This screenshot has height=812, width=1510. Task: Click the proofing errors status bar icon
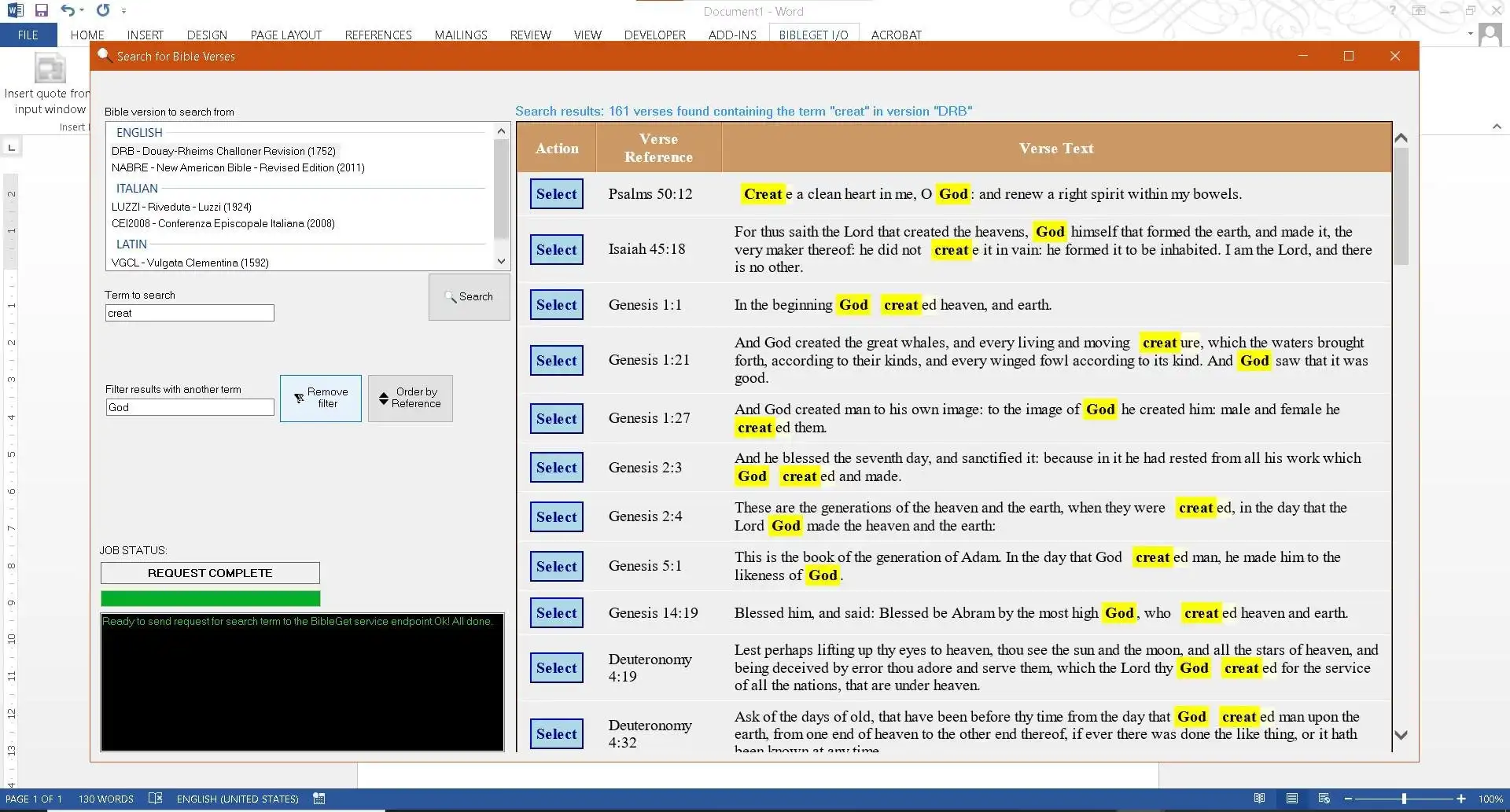coord(155,799)
